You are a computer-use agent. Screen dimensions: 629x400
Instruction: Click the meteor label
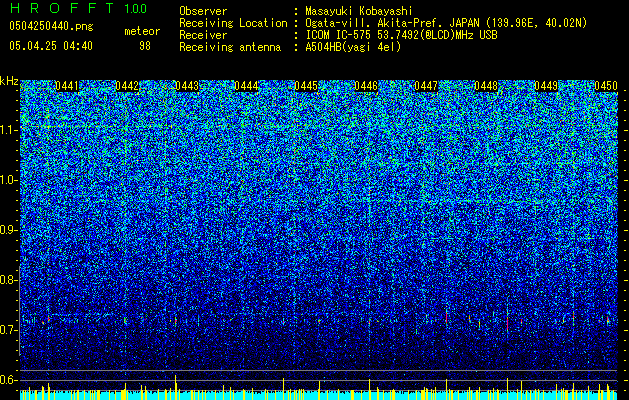pyautogui.click(x=142, y=31)
